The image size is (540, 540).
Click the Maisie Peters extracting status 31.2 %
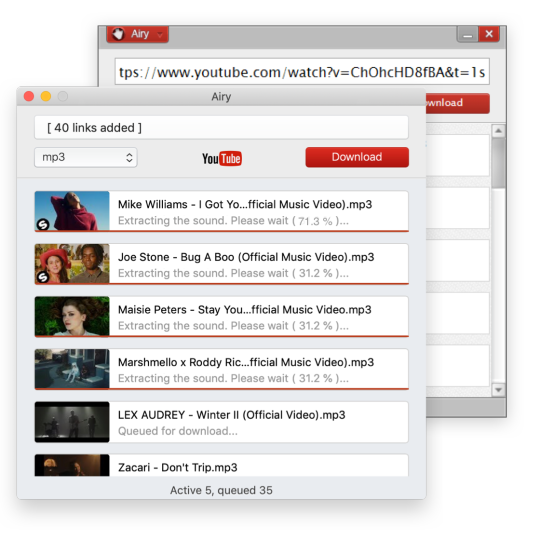pos(233,326)
